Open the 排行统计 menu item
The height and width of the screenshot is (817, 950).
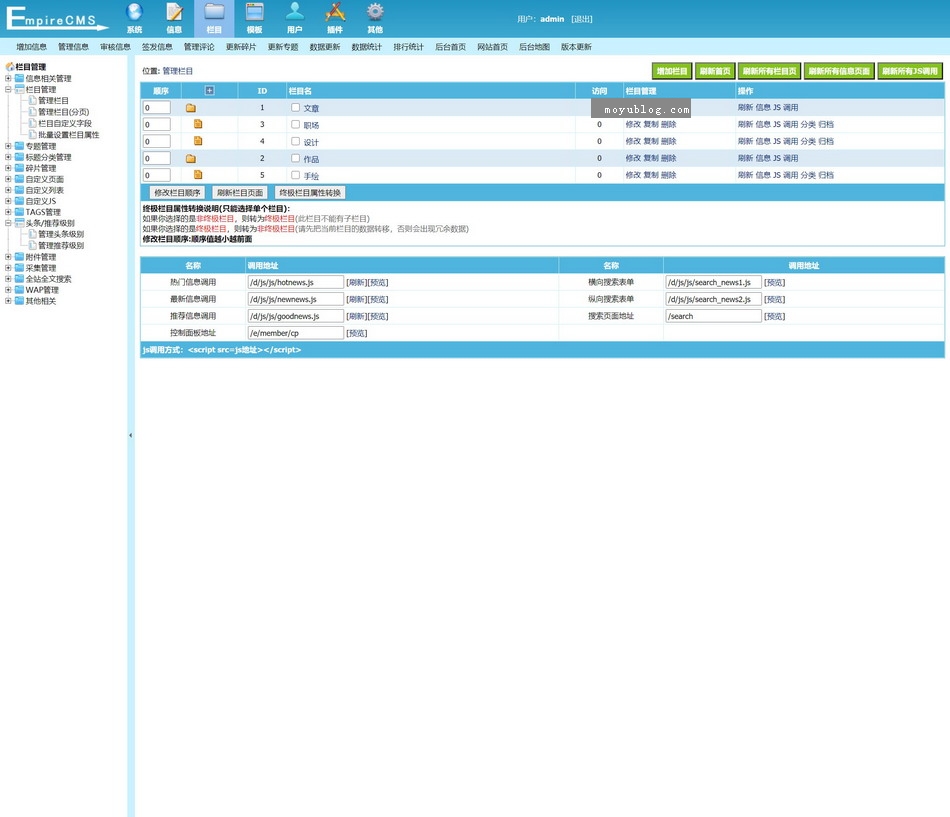(408, 47)
